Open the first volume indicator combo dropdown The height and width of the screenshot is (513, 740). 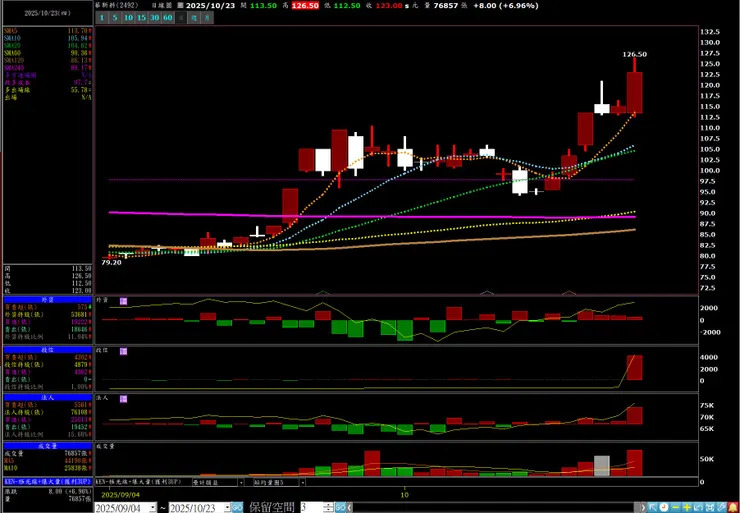pyautogui.click(x=241, y=483)
